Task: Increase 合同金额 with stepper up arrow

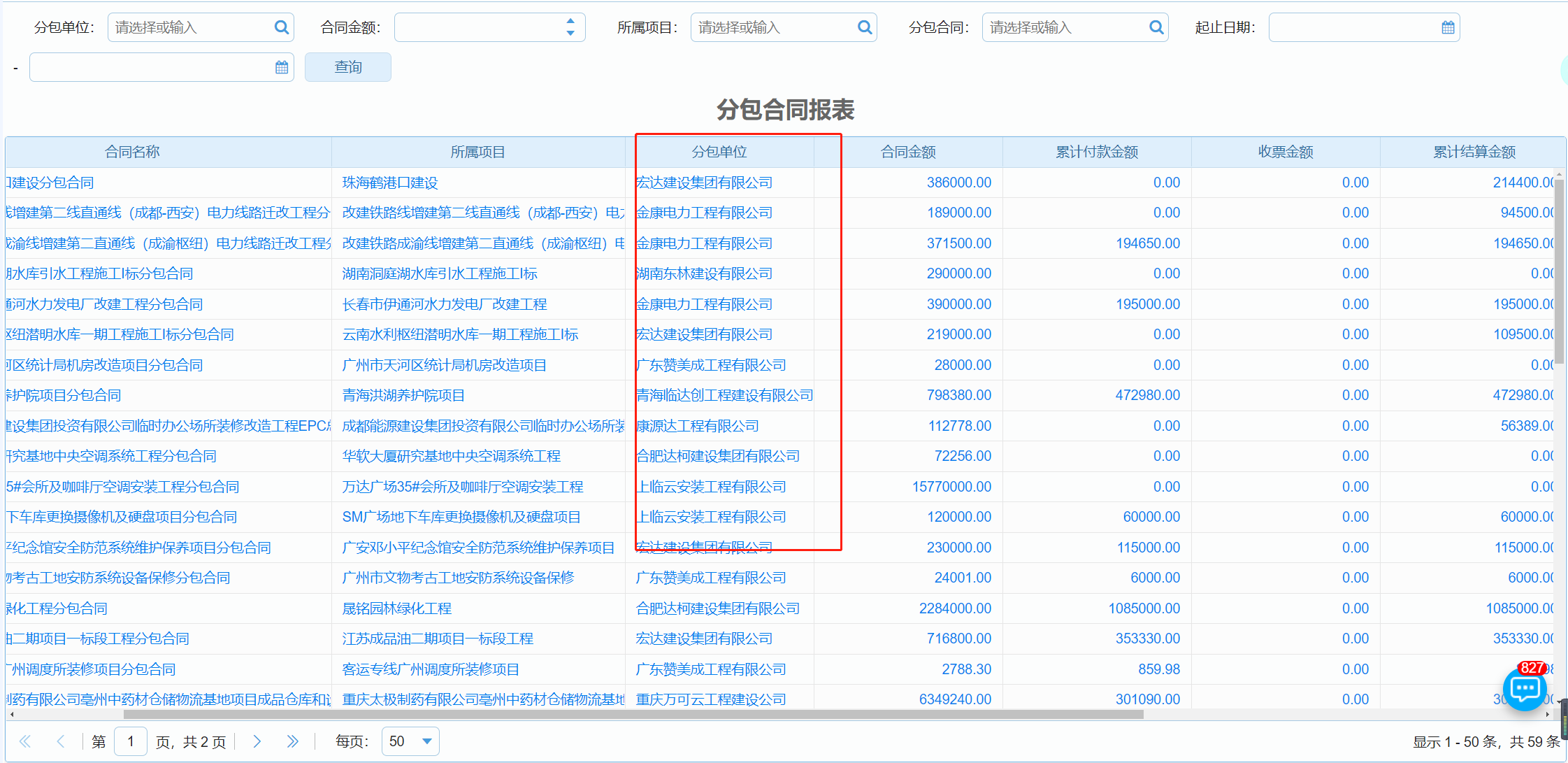Action: coord(570,22)
